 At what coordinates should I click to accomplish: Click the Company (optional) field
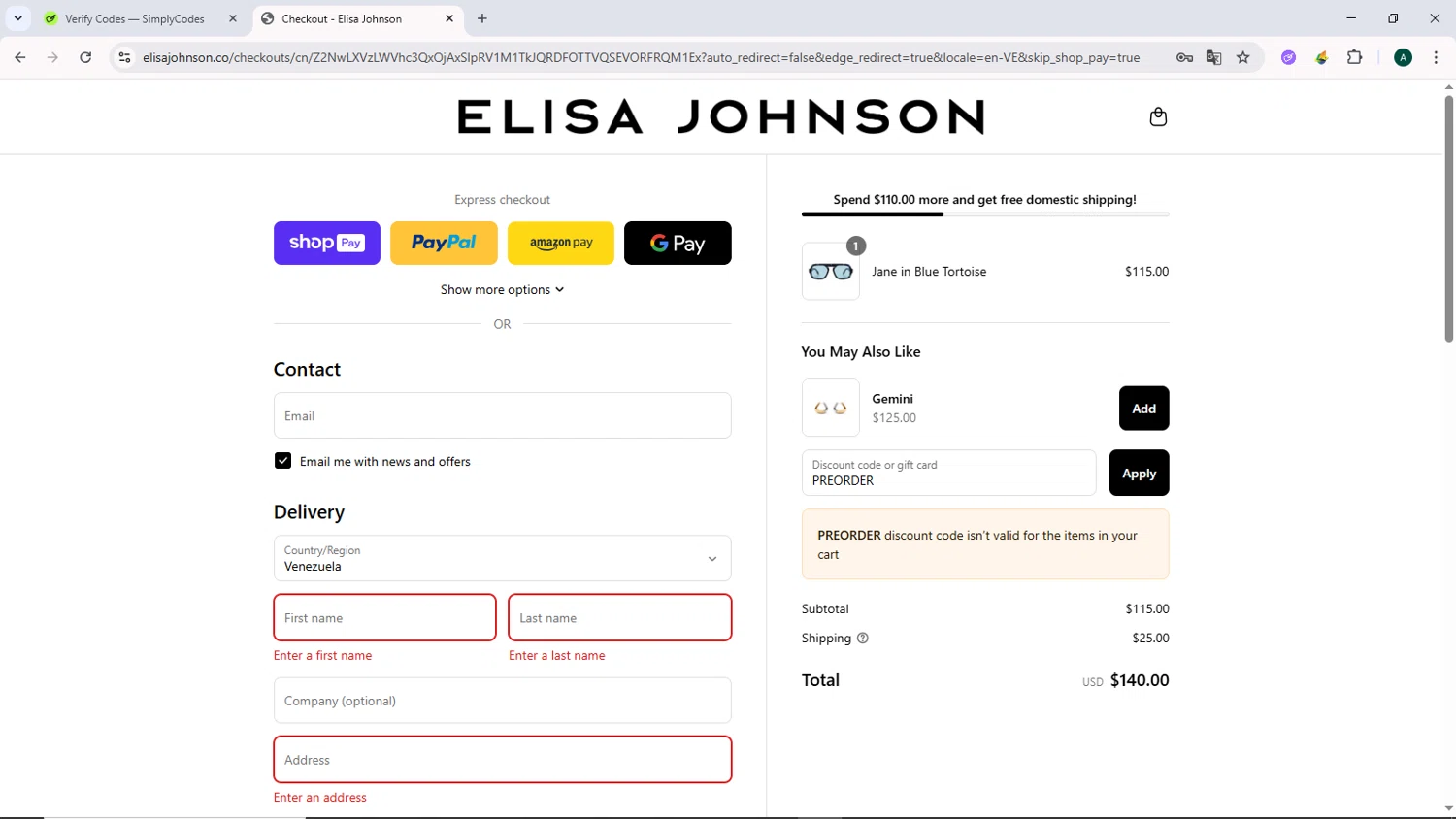point(502,701)
